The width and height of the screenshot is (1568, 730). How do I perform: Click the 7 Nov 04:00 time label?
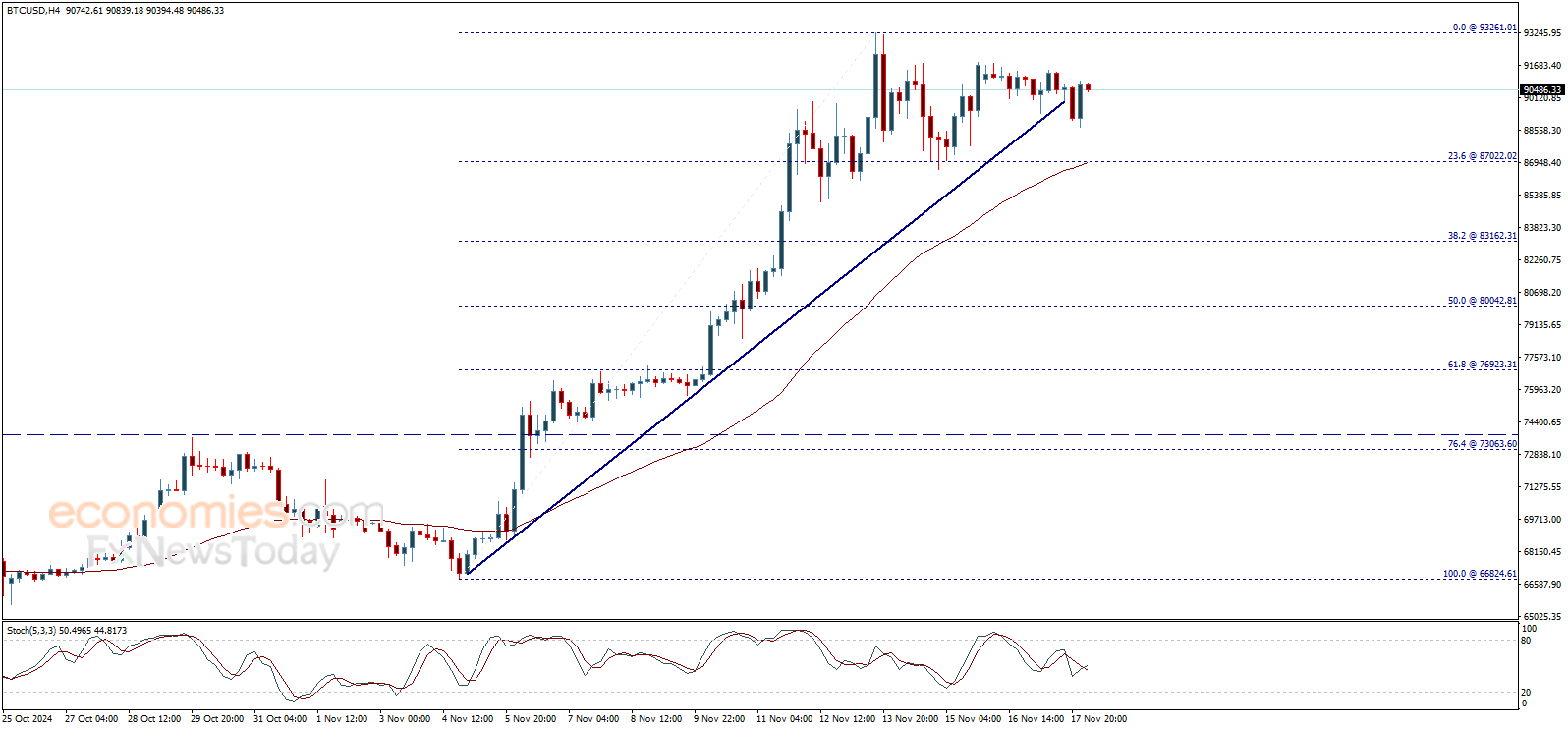(593, 719)
